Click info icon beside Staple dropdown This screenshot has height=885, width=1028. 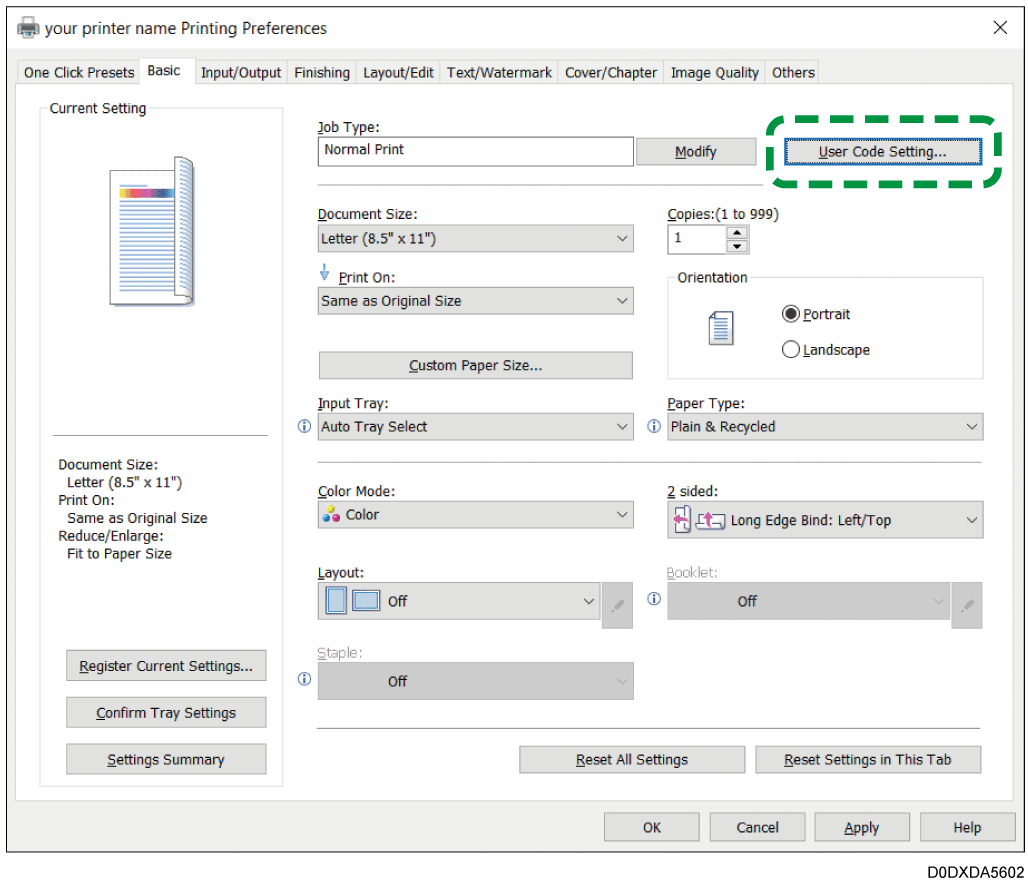click(x=305, y=679)
